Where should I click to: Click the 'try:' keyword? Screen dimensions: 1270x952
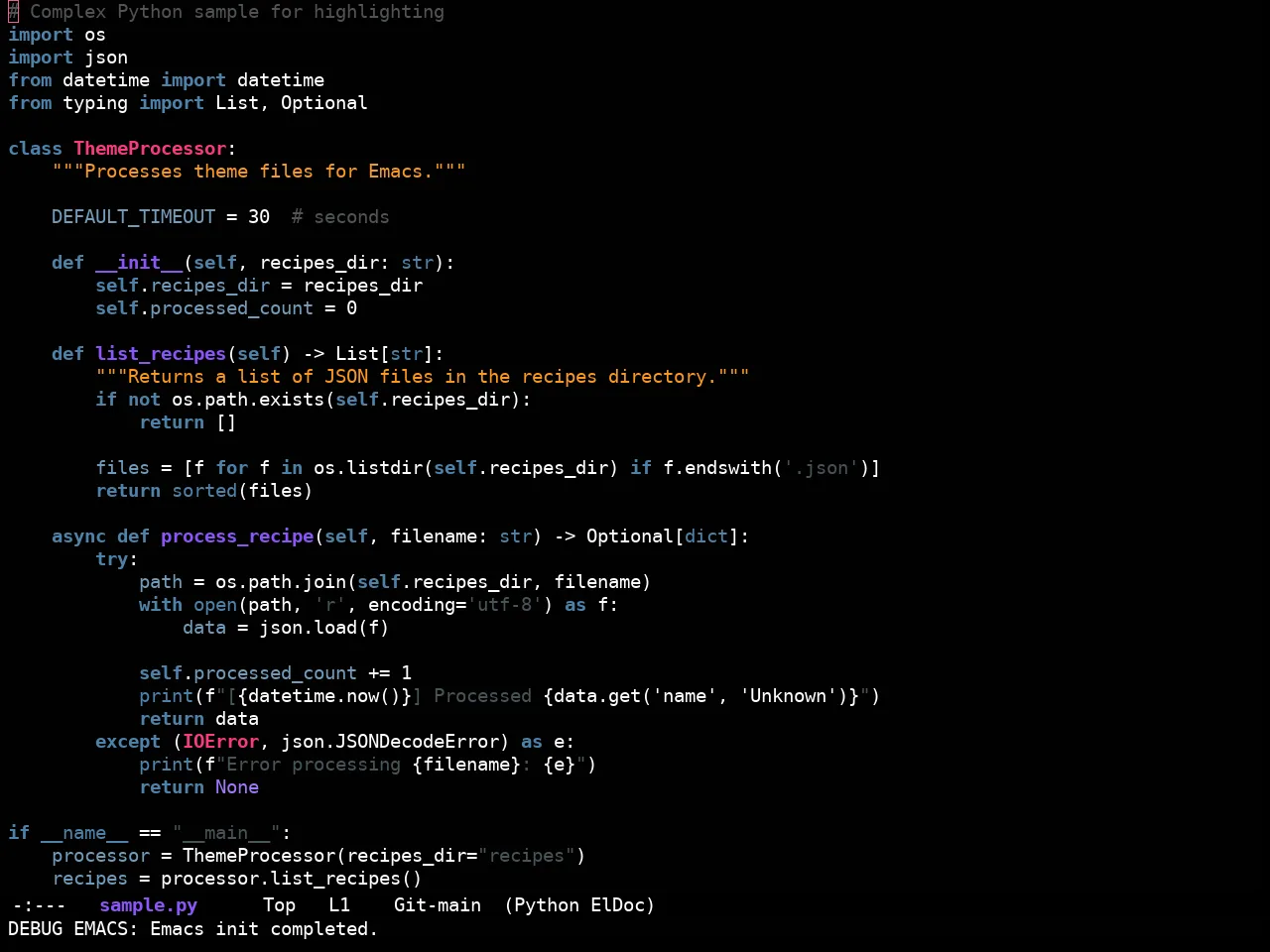pyautogui.click(x=117, y=559)
